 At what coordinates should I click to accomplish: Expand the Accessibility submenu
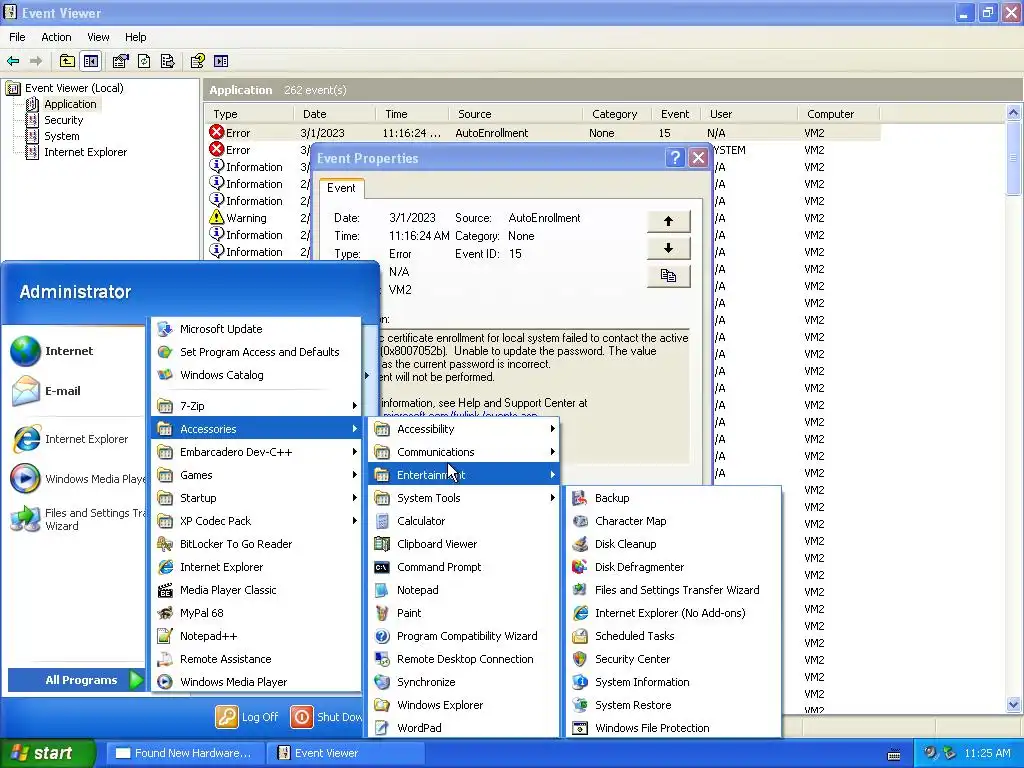pyautogui.click(x=464, y=429)
